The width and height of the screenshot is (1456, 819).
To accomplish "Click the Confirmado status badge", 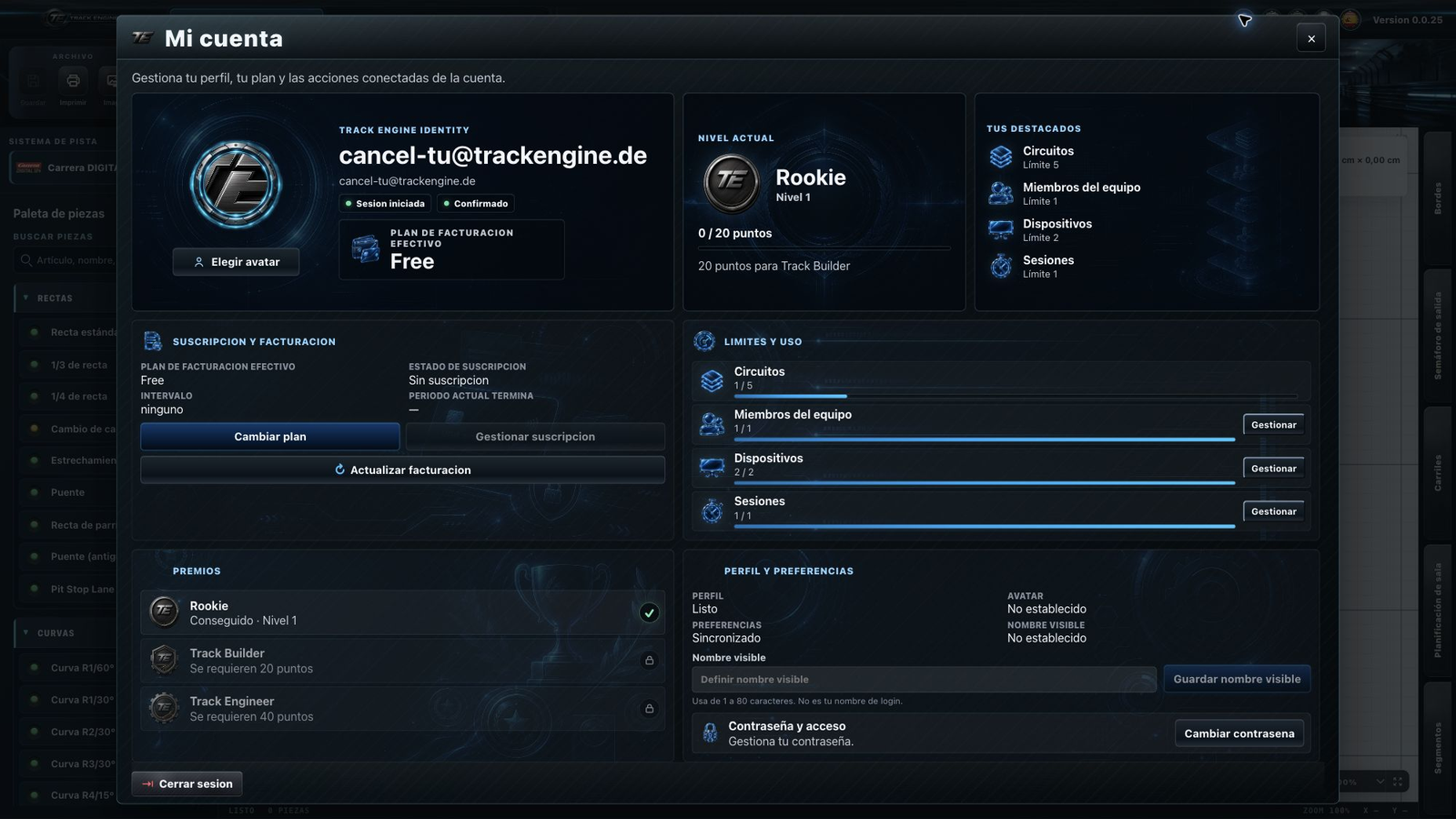I will 476,204.
